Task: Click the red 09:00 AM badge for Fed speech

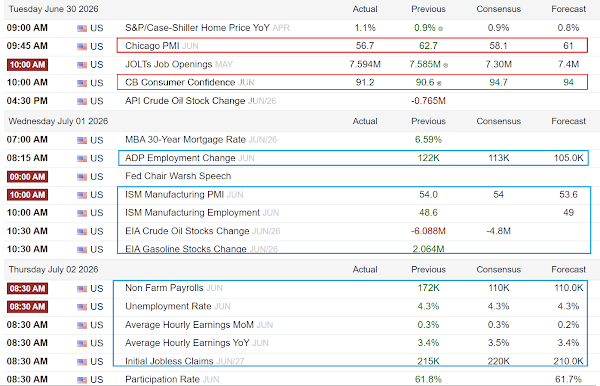Action: pos(27,177)
